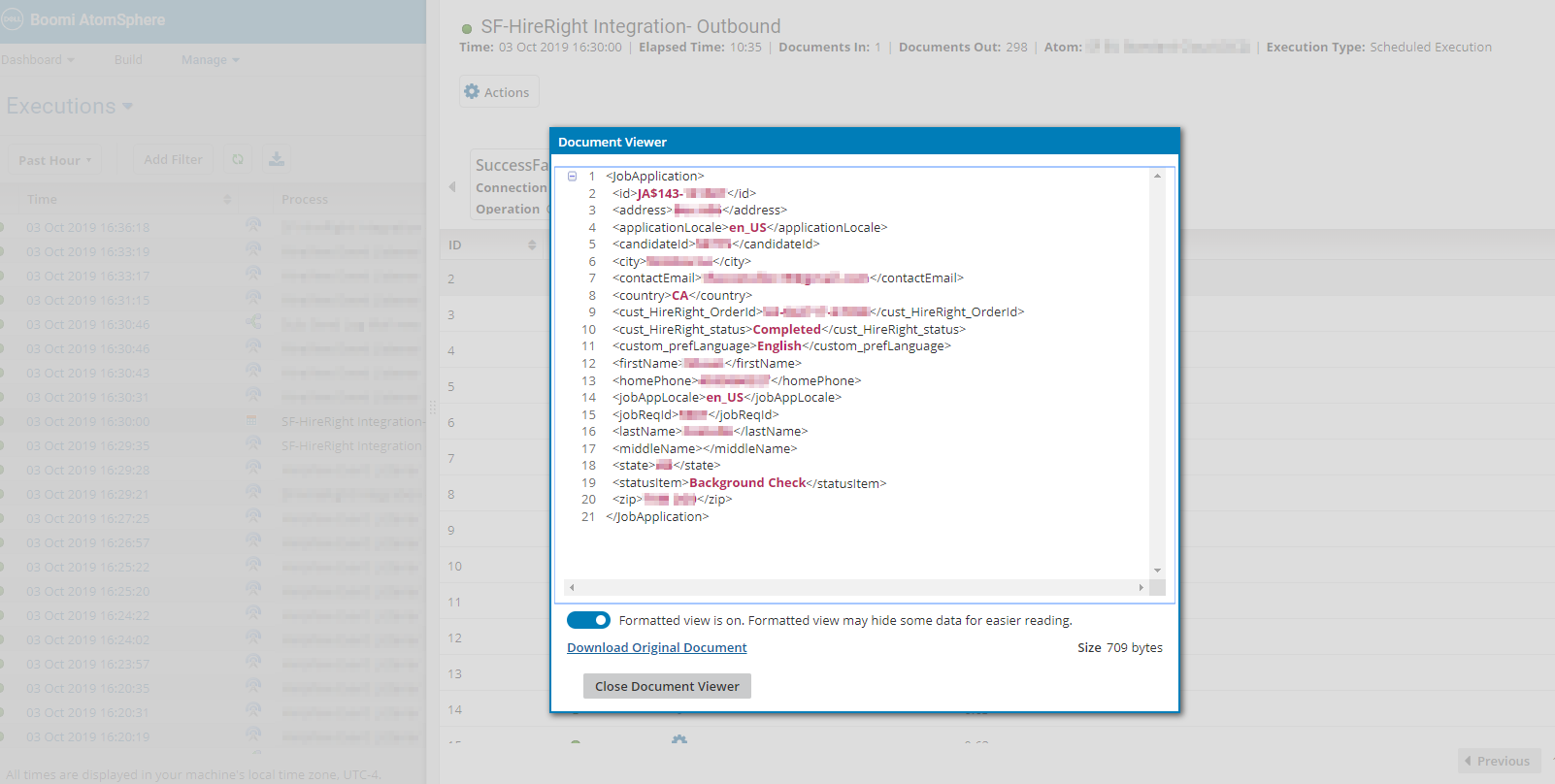
Task: Click the process icon for the 16:20:35 execution
Action: (253, 686)
